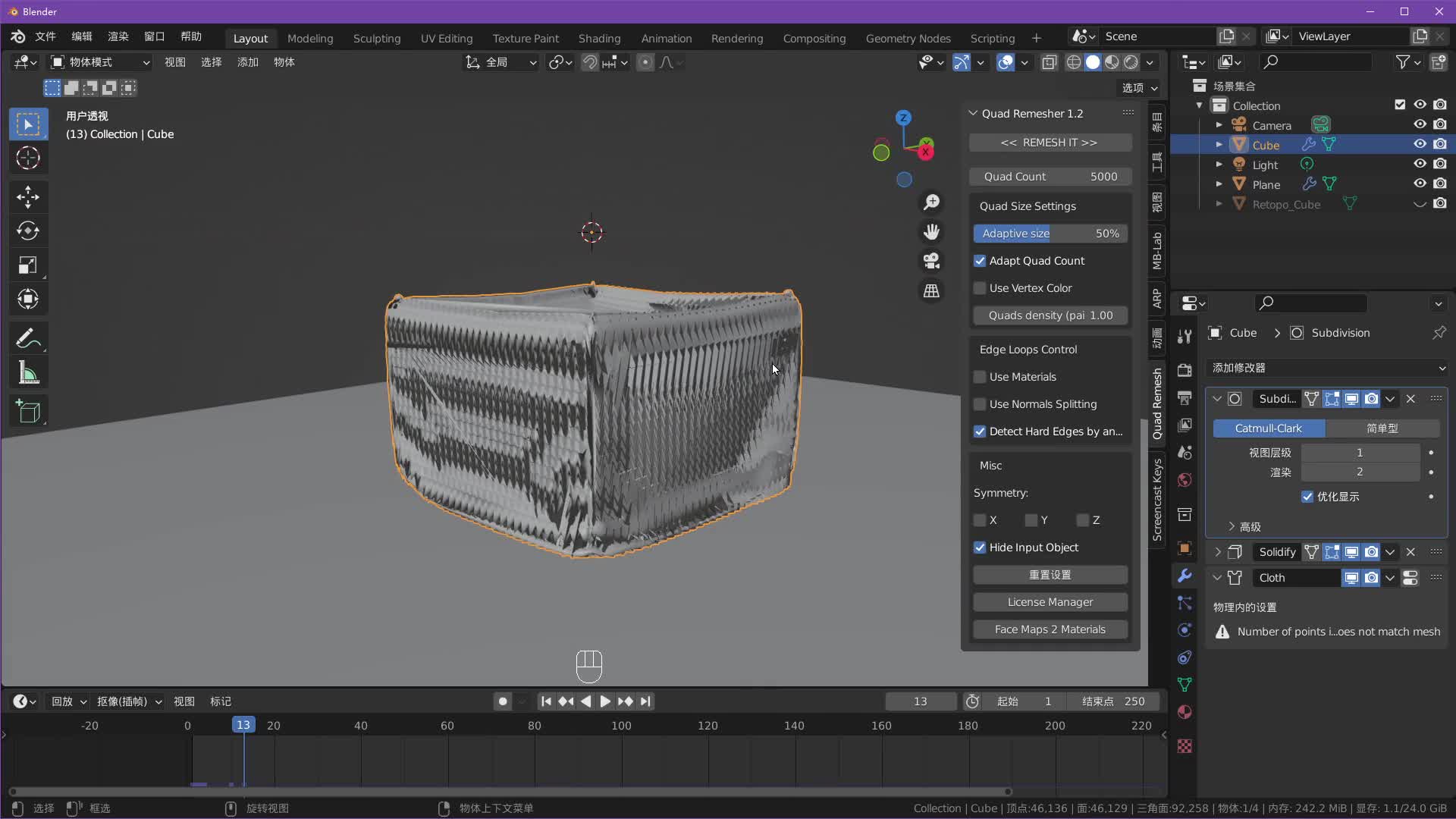1456x819 pixels.
Task: Toggle camera view in viewport
Action: [x=931, y=261]
